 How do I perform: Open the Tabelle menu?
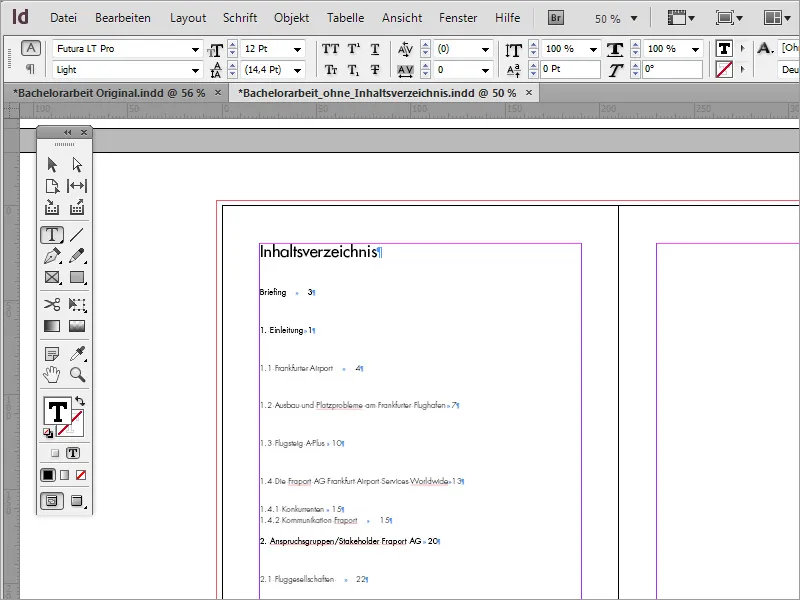[345, 18]
